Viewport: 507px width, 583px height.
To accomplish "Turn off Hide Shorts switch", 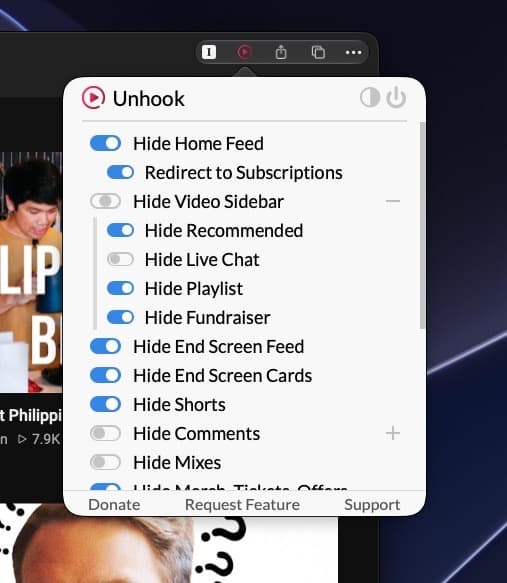I will pyautogui.click(x=106, y=404).
